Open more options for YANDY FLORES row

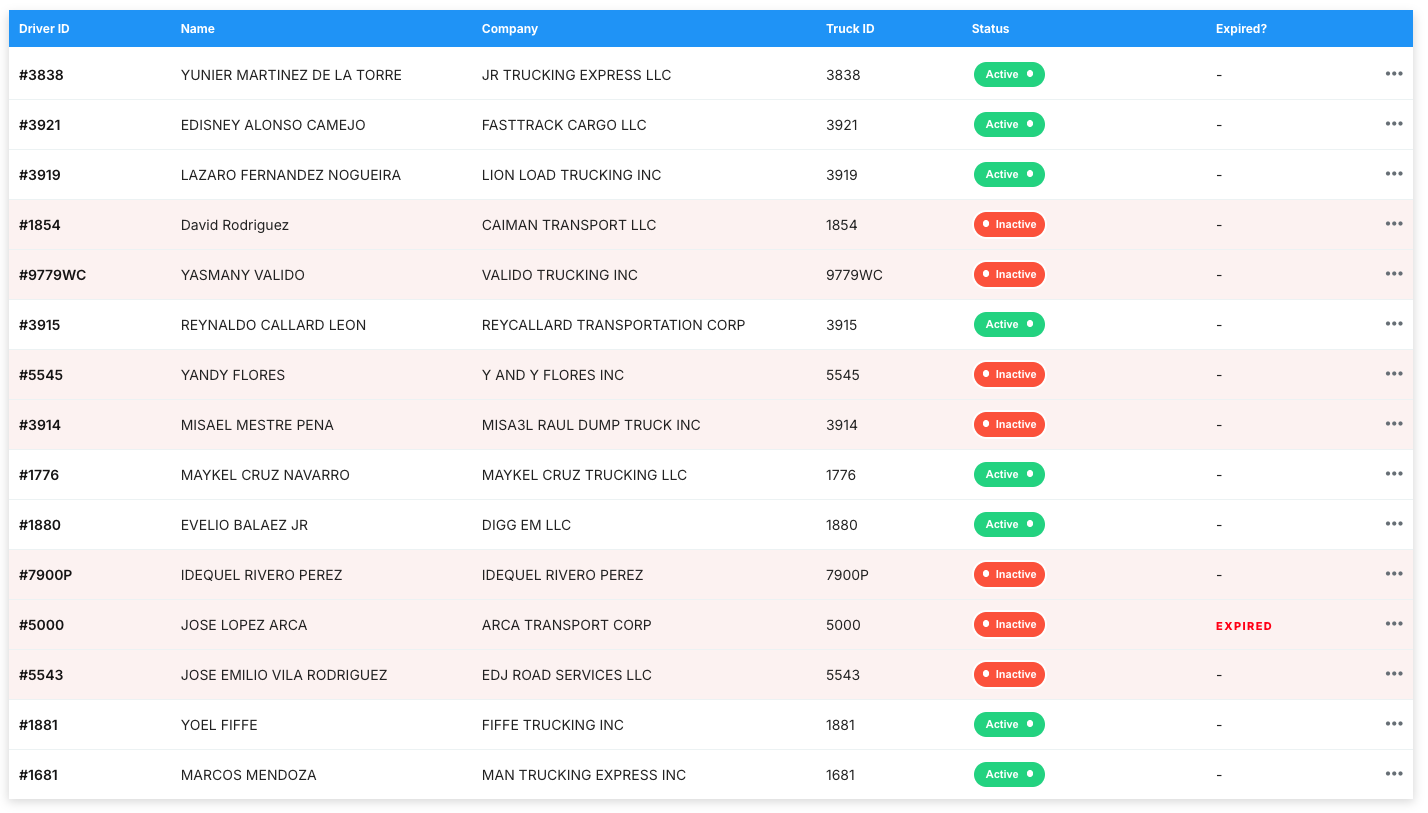click(1394, 374)
